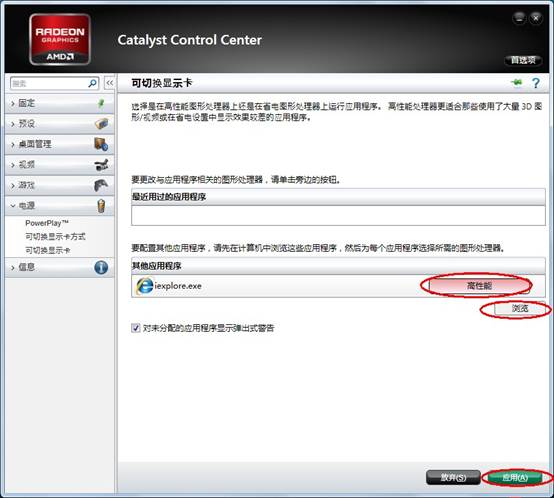
Task: Click the Radeon Graphics AMD logo
Action: 60,39
